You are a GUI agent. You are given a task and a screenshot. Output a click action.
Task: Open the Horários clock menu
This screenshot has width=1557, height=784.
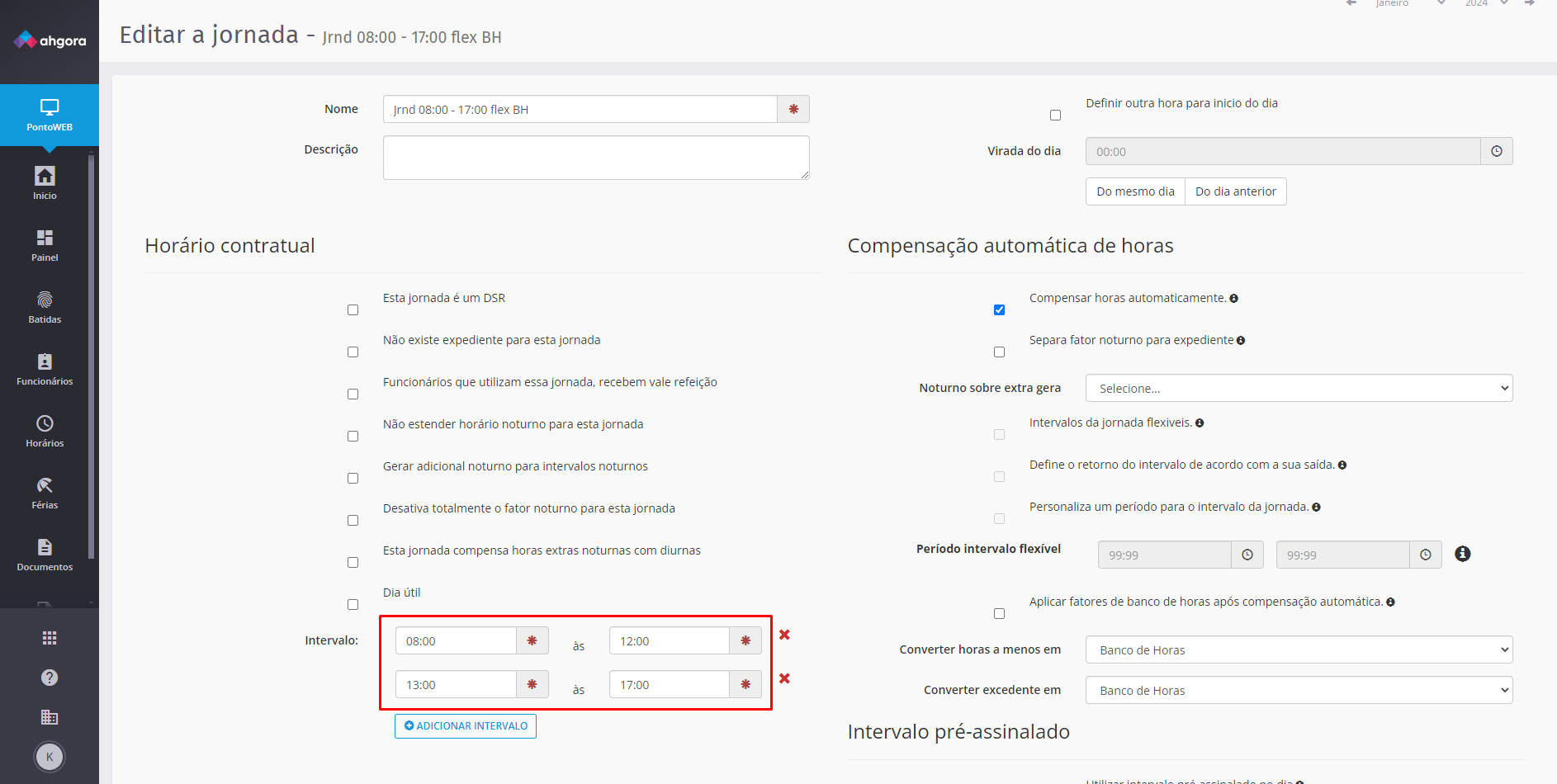45,431
